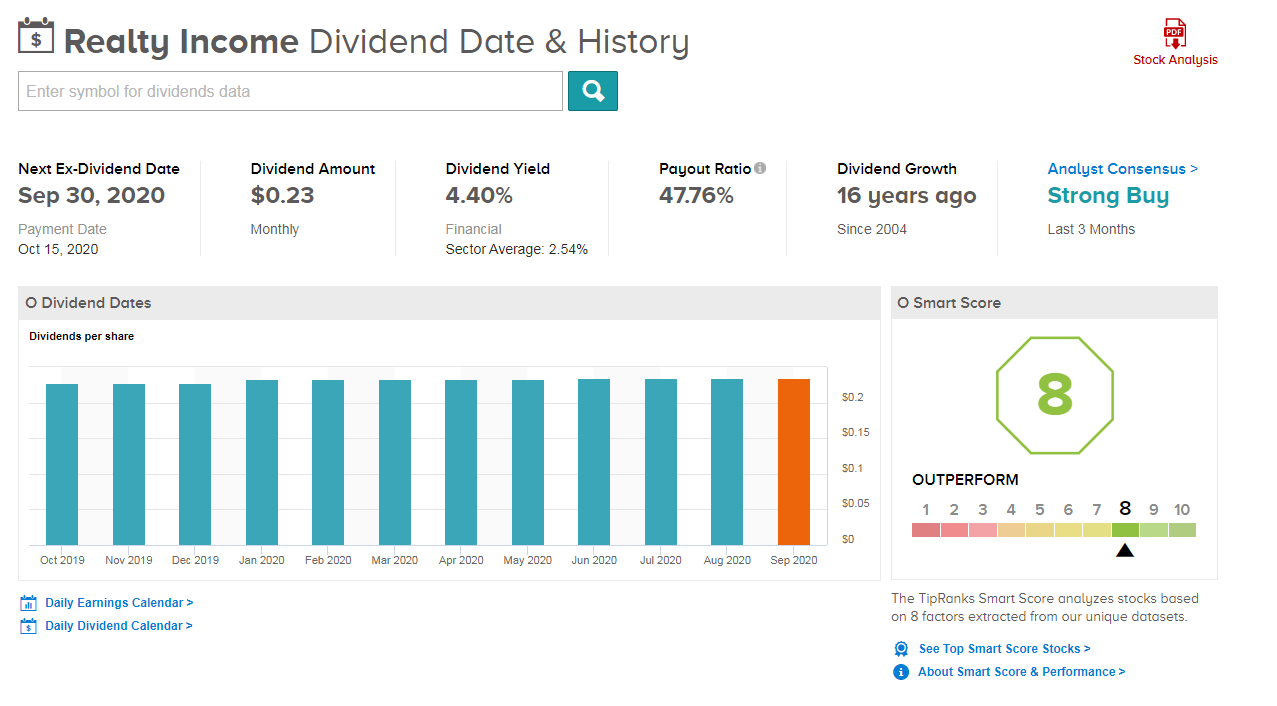
Task: Click the dividend calendar icon beside the title
Action: (x=37, y=35)
